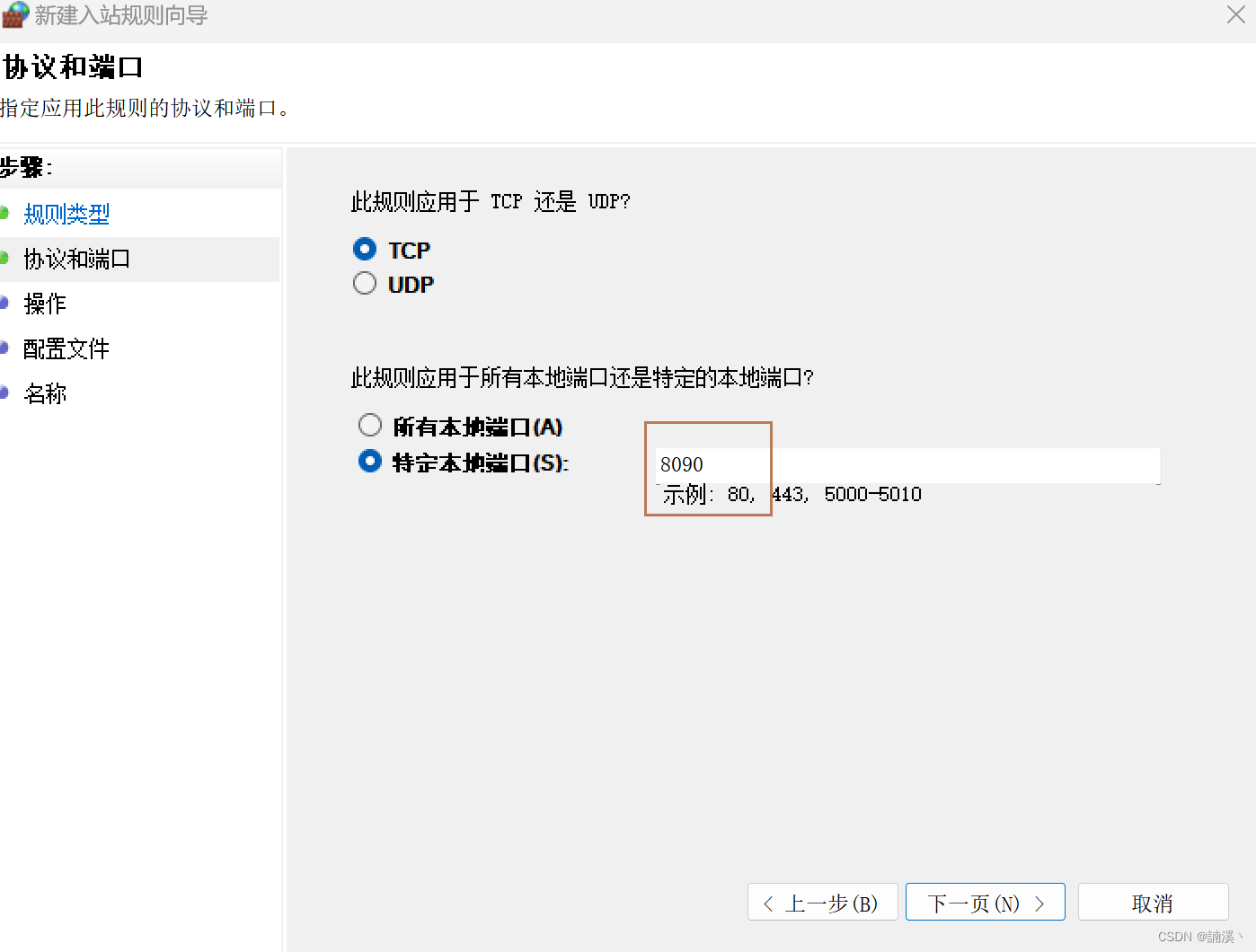Click the 取消 button
This screenshot has height=952, width=1256.
point(1153,902)
